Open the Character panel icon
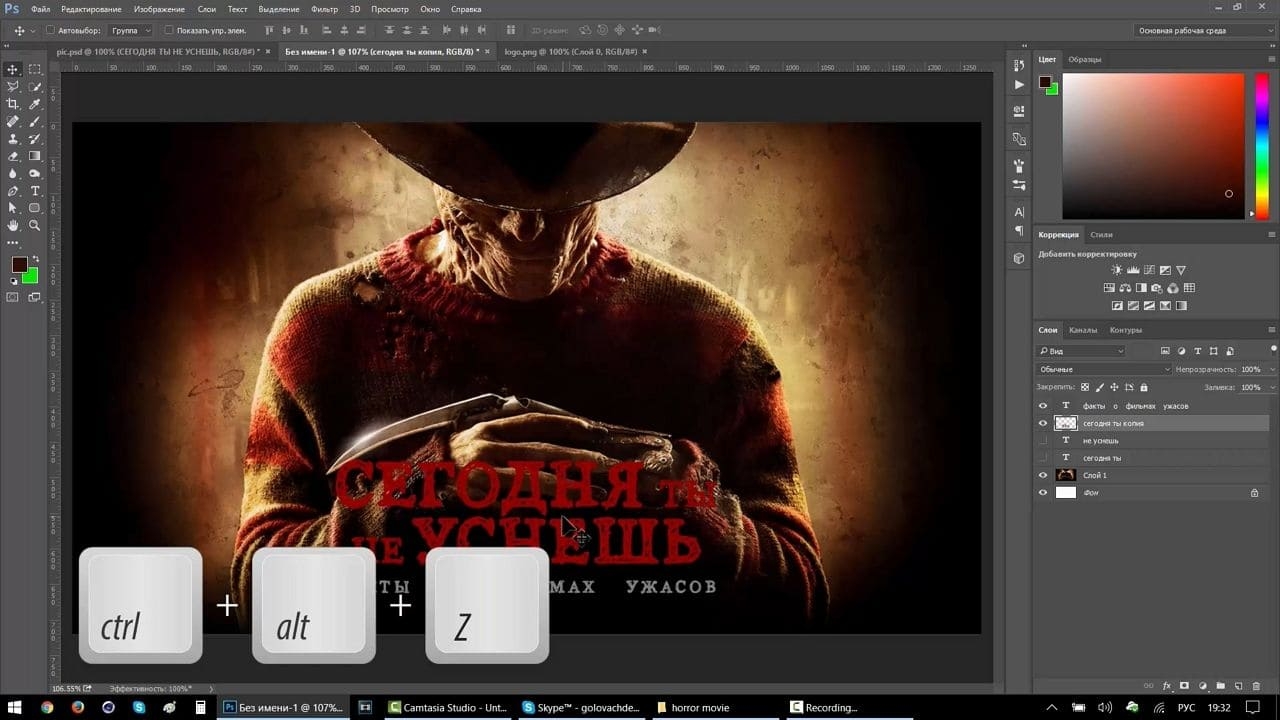1280x720 pixels. (1019, 212)
